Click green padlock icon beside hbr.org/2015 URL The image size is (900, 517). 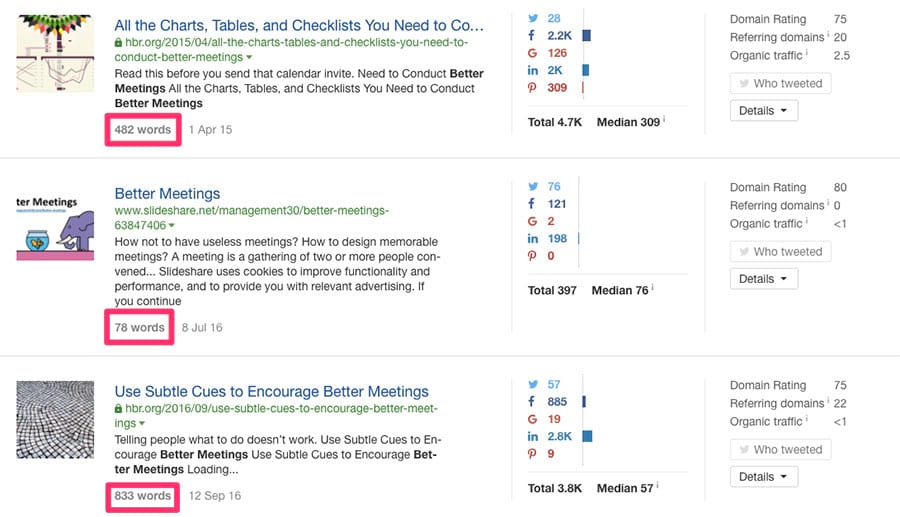[x=118, y=42]
